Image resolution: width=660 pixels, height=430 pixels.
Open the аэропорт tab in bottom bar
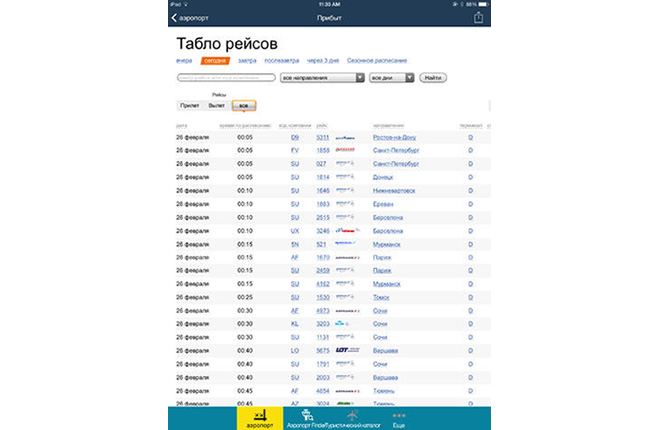point(259,418)
